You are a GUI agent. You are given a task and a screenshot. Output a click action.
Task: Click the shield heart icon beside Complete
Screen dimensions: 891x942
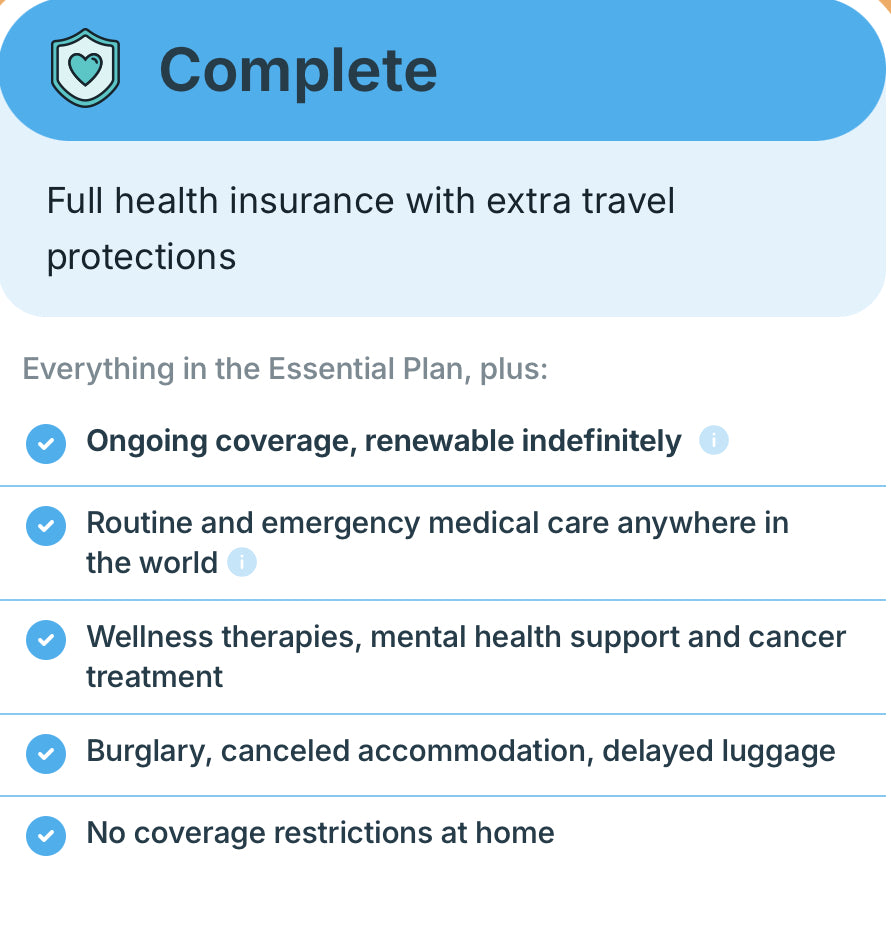(85, 68)
